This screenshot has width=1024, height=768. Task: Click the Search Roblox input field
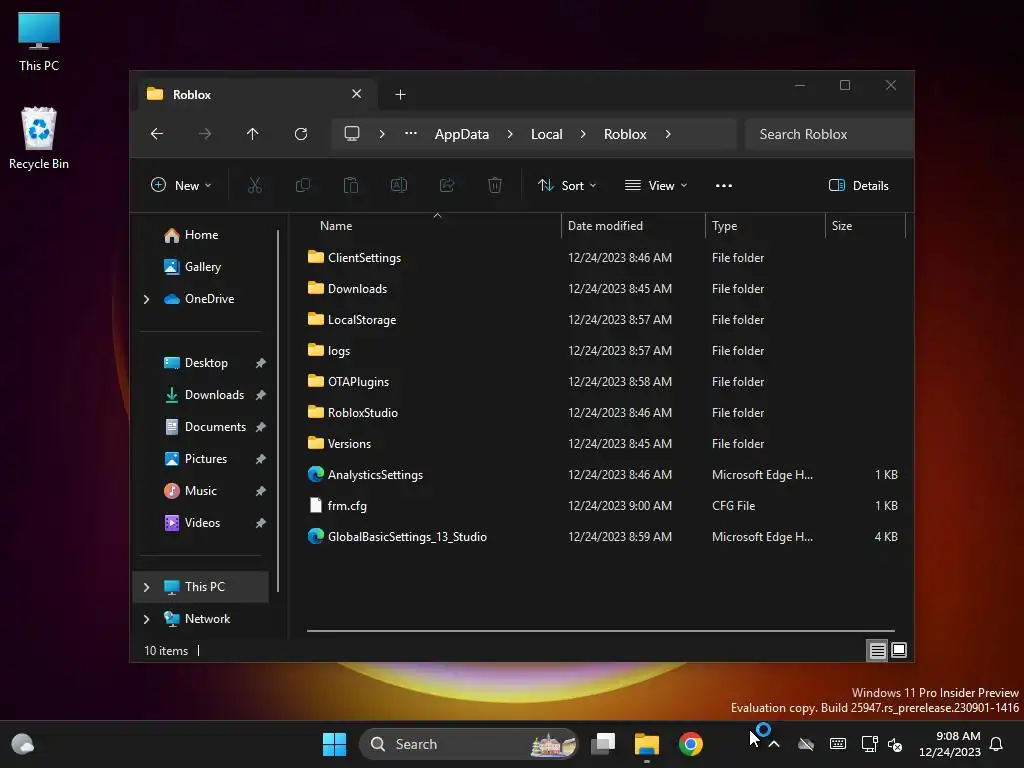[x=829, y=134]
